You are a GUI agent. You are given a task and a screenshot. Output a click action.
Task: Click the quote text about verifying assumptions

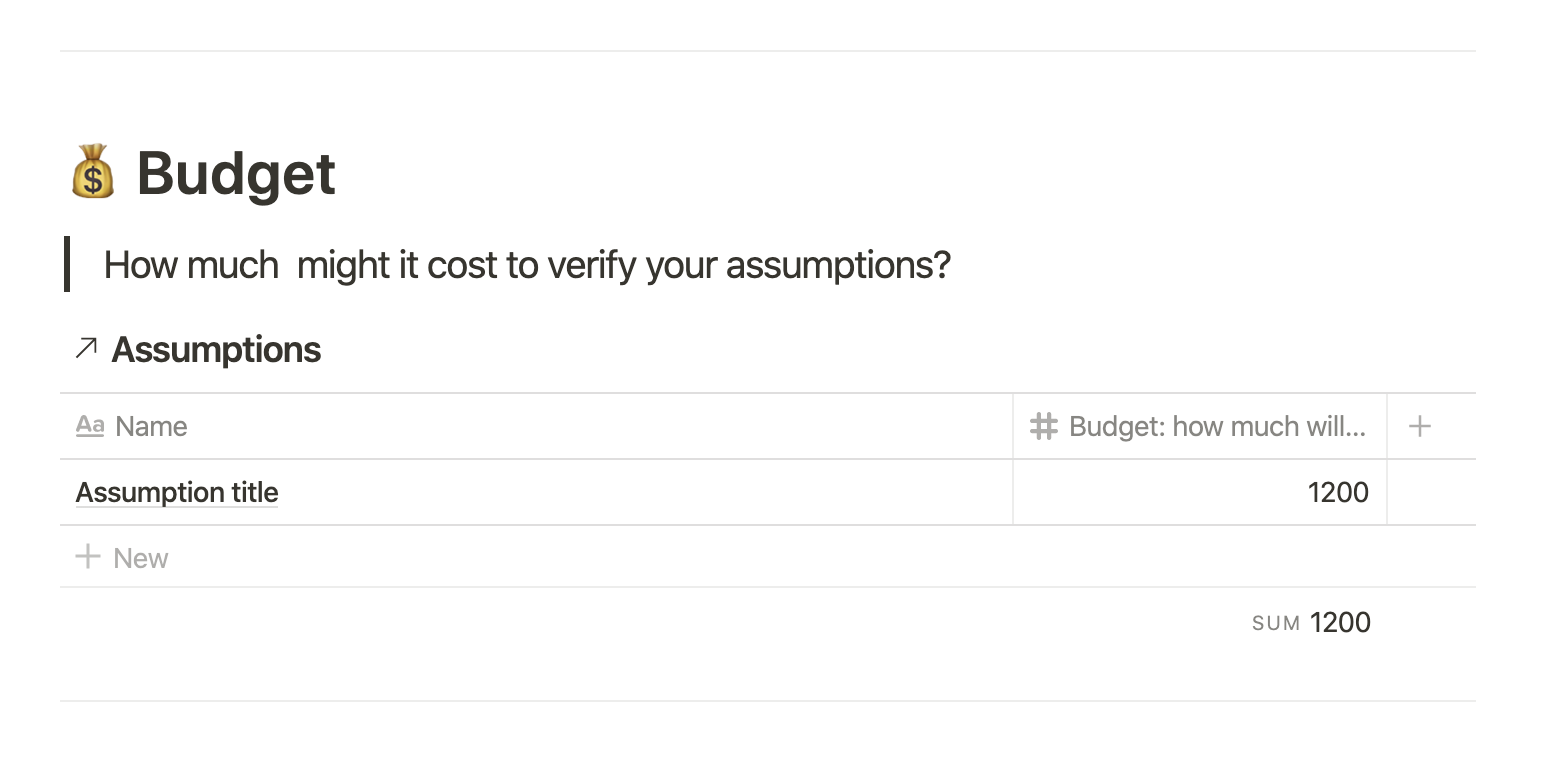[x=527, y=265]
